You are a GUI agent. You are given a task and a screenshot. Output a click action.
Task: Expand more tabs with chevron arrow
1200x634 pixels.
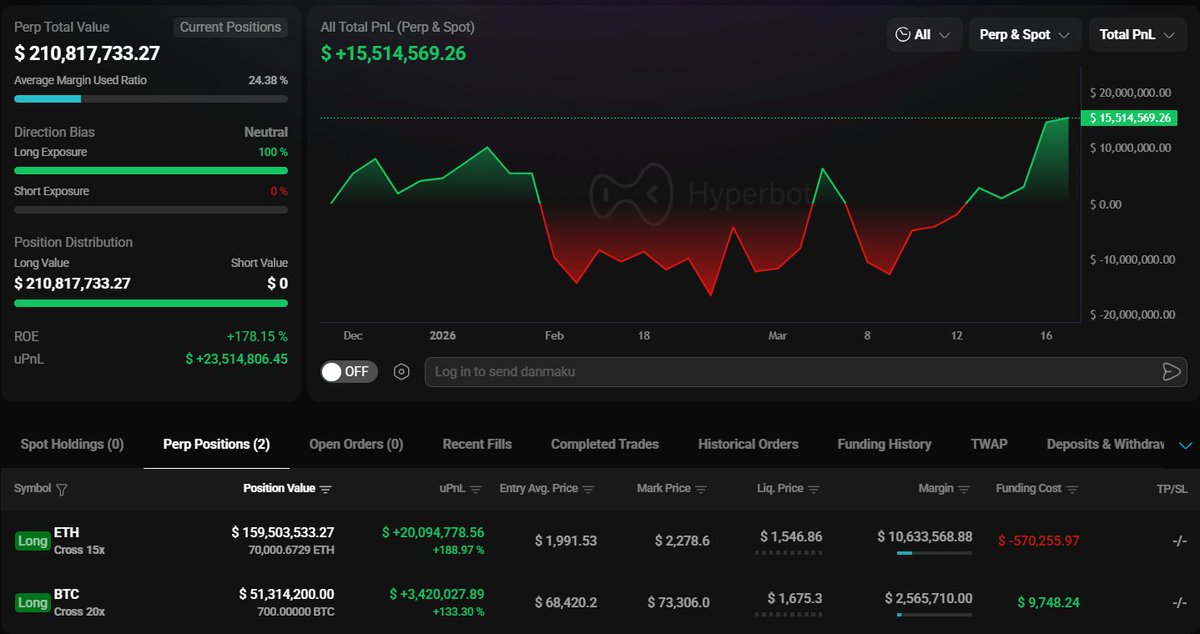tap(1186, 445)
